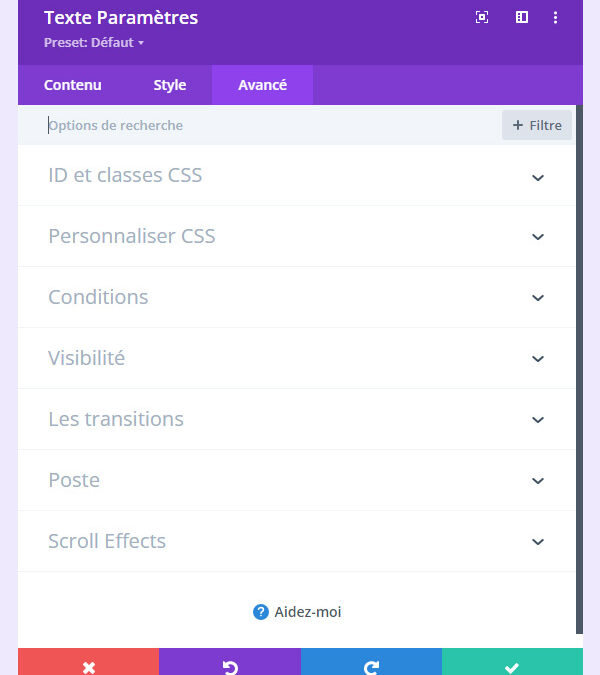Click the + Filtre button
The width and height of the screenshot is (600, 675).
(x=537, y=125)
